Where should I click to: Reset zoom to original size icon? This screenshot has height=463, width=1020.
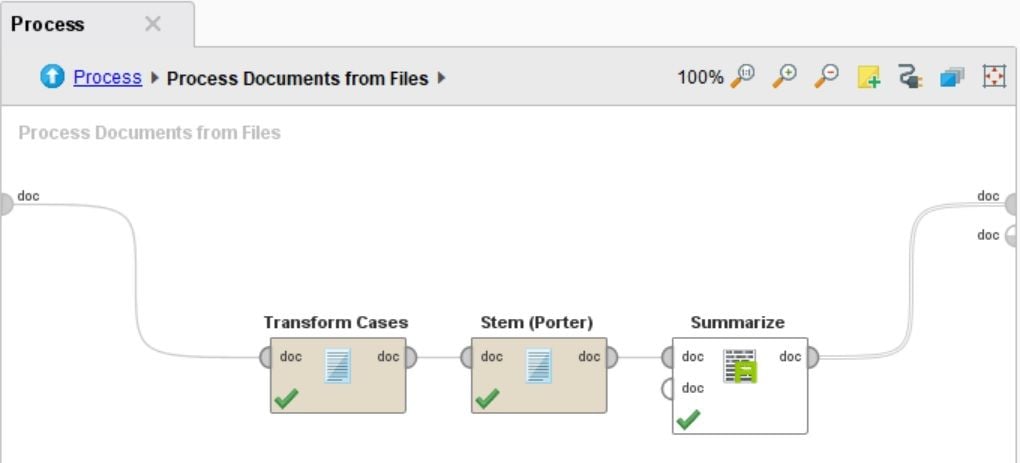pos(743,77)
